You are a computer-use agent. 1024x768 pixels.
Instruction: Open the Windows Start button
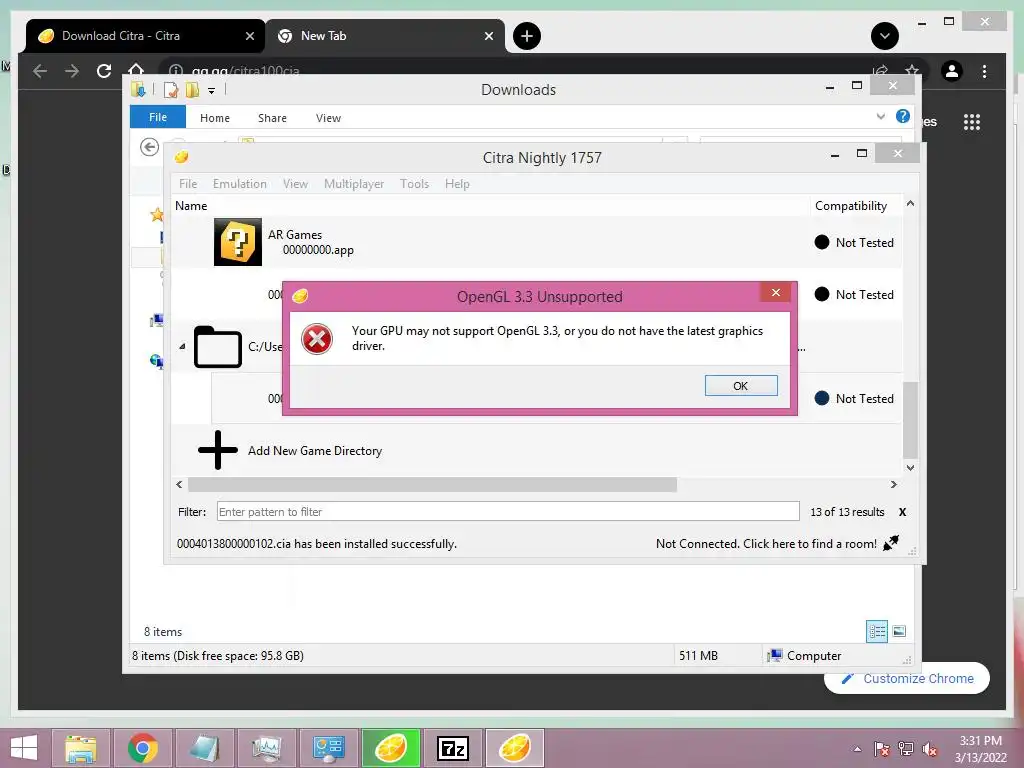(x=24, y=748)
